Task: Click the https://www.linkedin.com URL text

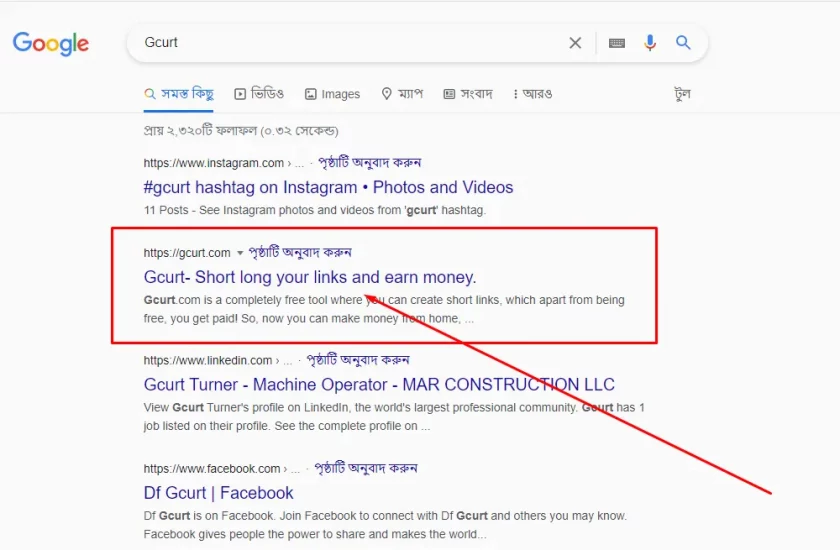Action: pos(208,360)
